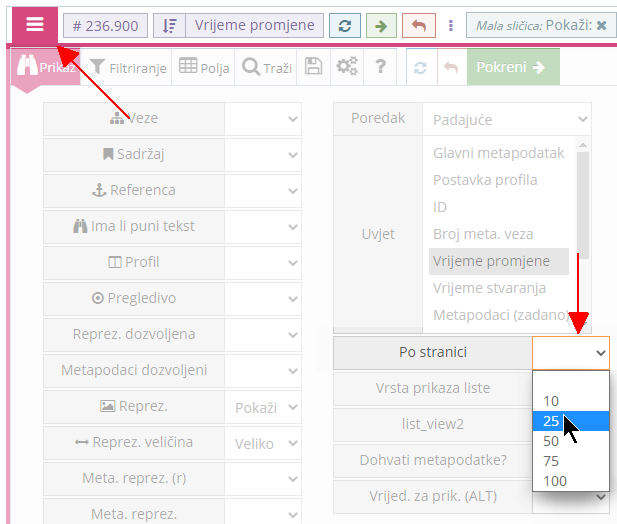Click the Profil columns icon label
The image size is (617, 524).
coord(134,262)
